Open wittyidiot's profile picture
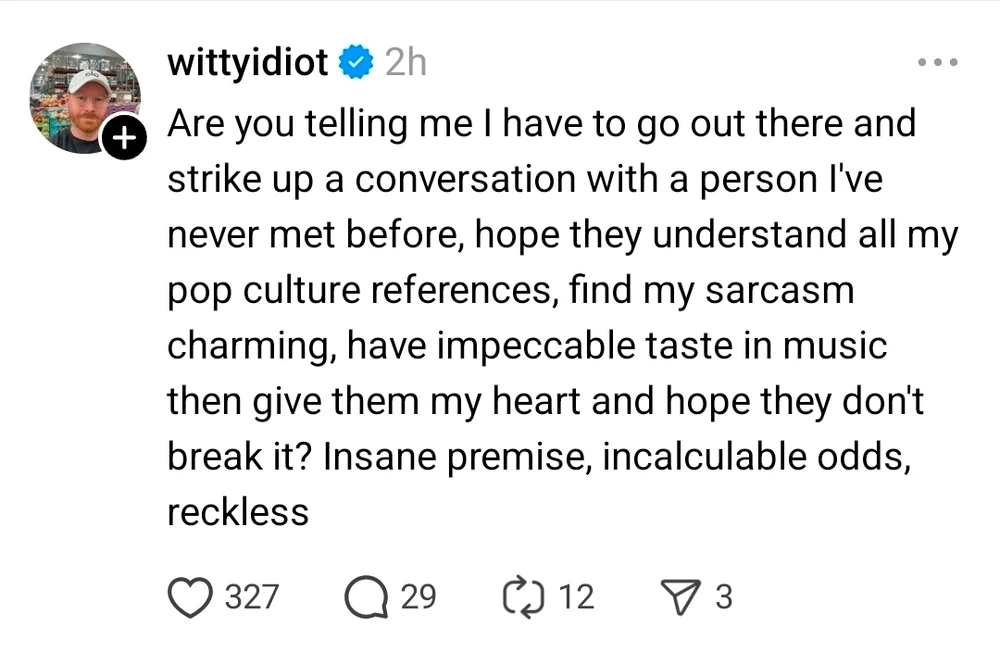The height and width of the screenshot is (654, 1000). pos(83,98)
